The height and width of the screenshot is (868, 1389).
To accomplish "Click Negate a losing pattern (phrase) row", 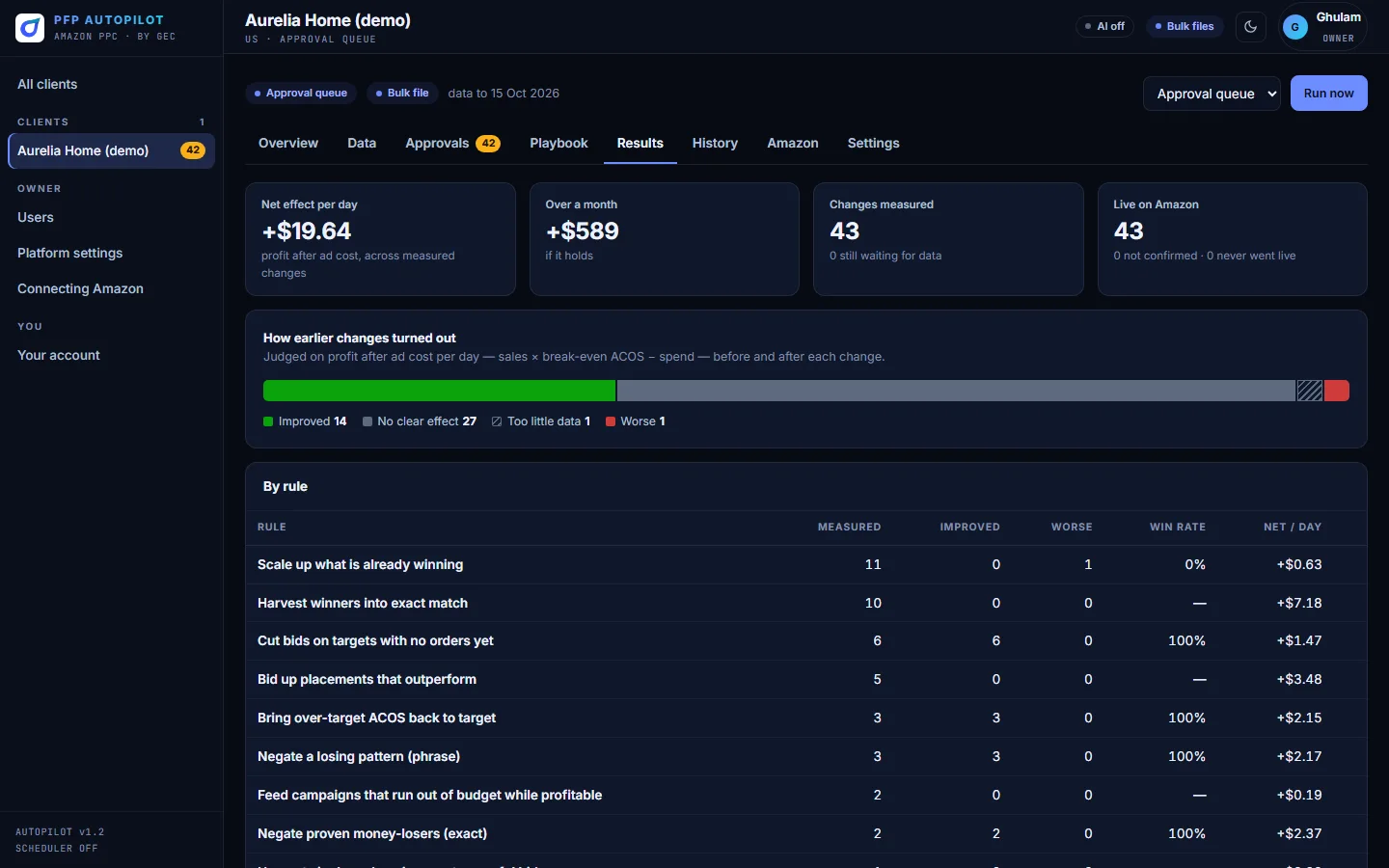I will [x=806, y=757].
